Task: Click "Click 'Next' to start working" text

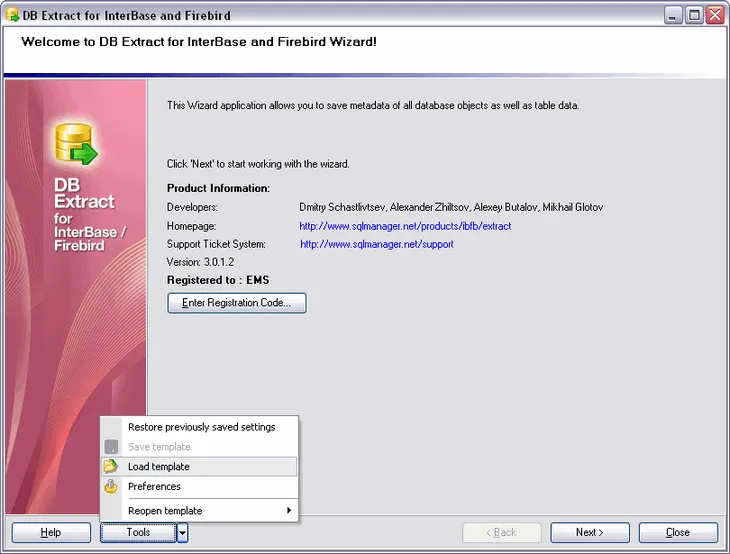Action: click(x=258, y=164)
